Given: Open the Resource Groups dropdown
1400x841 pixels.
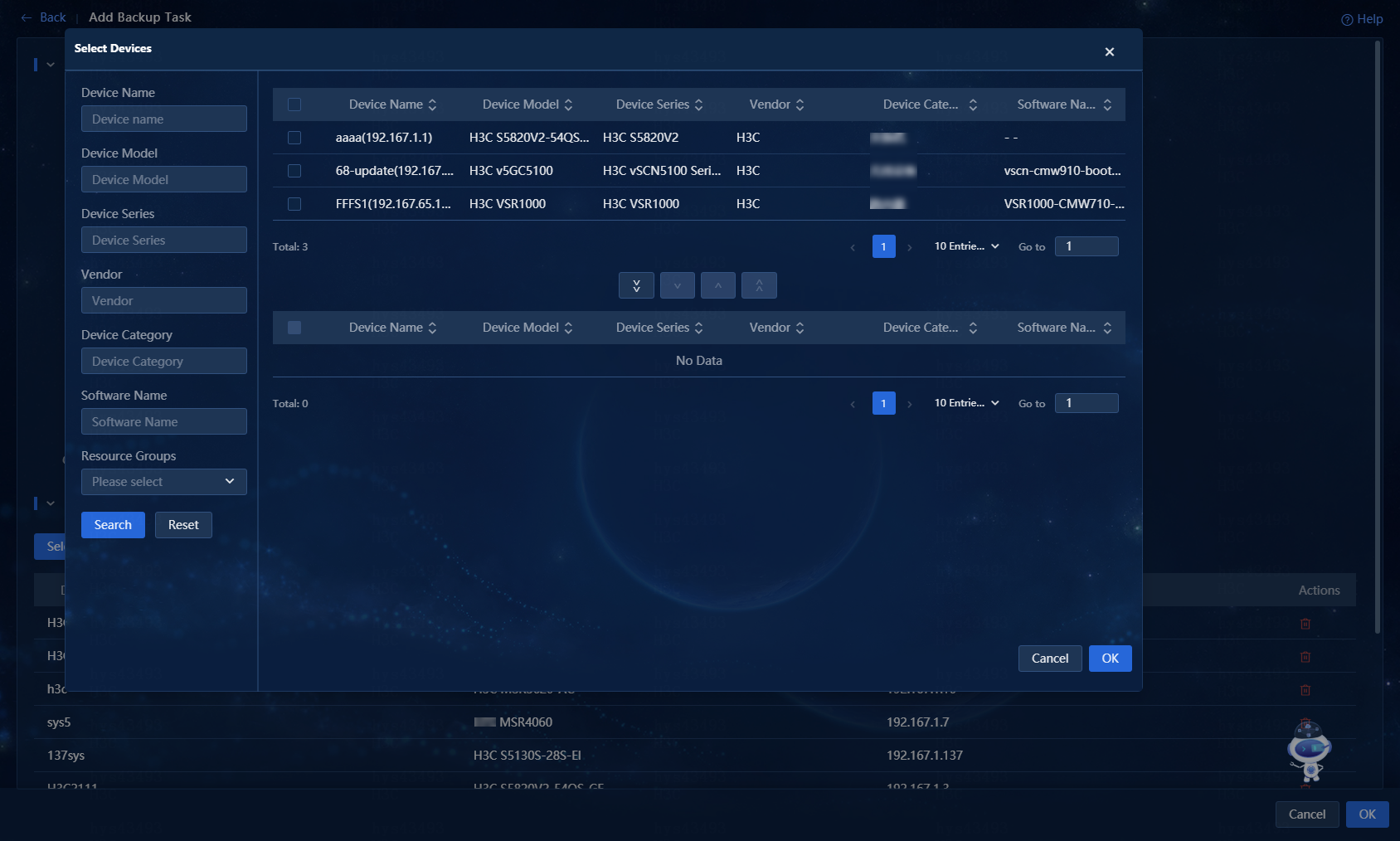Looking at the screenshot, I should [164, 482].
